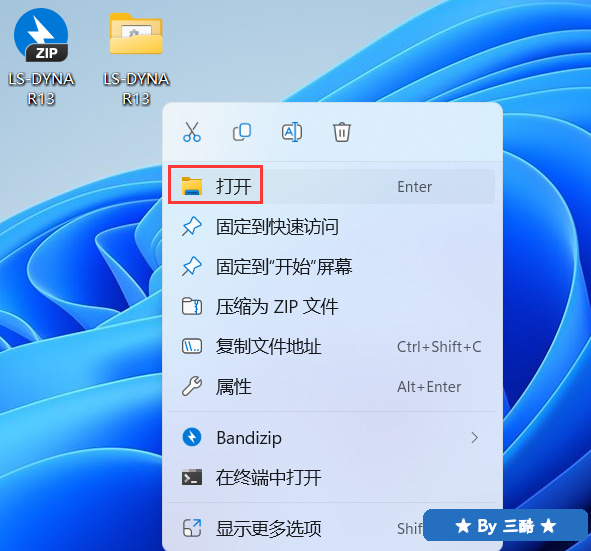Click the Delete trash can icon
591x551 pixels.
(342, 132)
